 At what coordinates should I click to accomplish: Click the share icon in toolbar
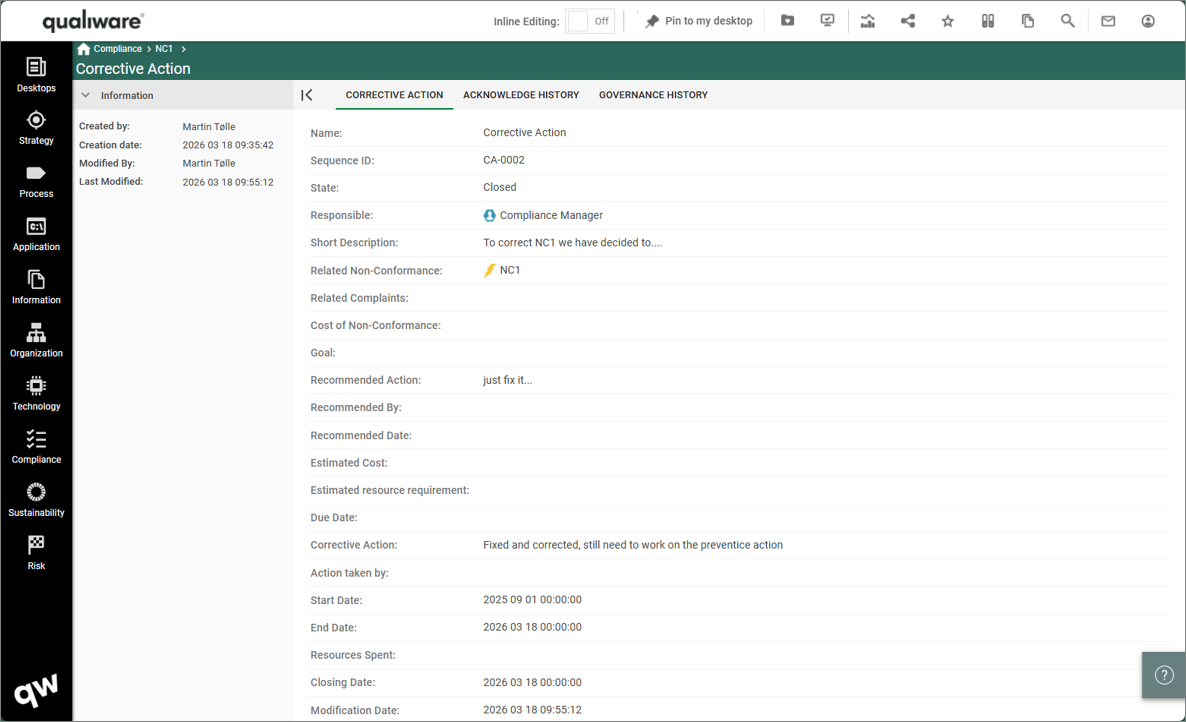pos(907,21)
